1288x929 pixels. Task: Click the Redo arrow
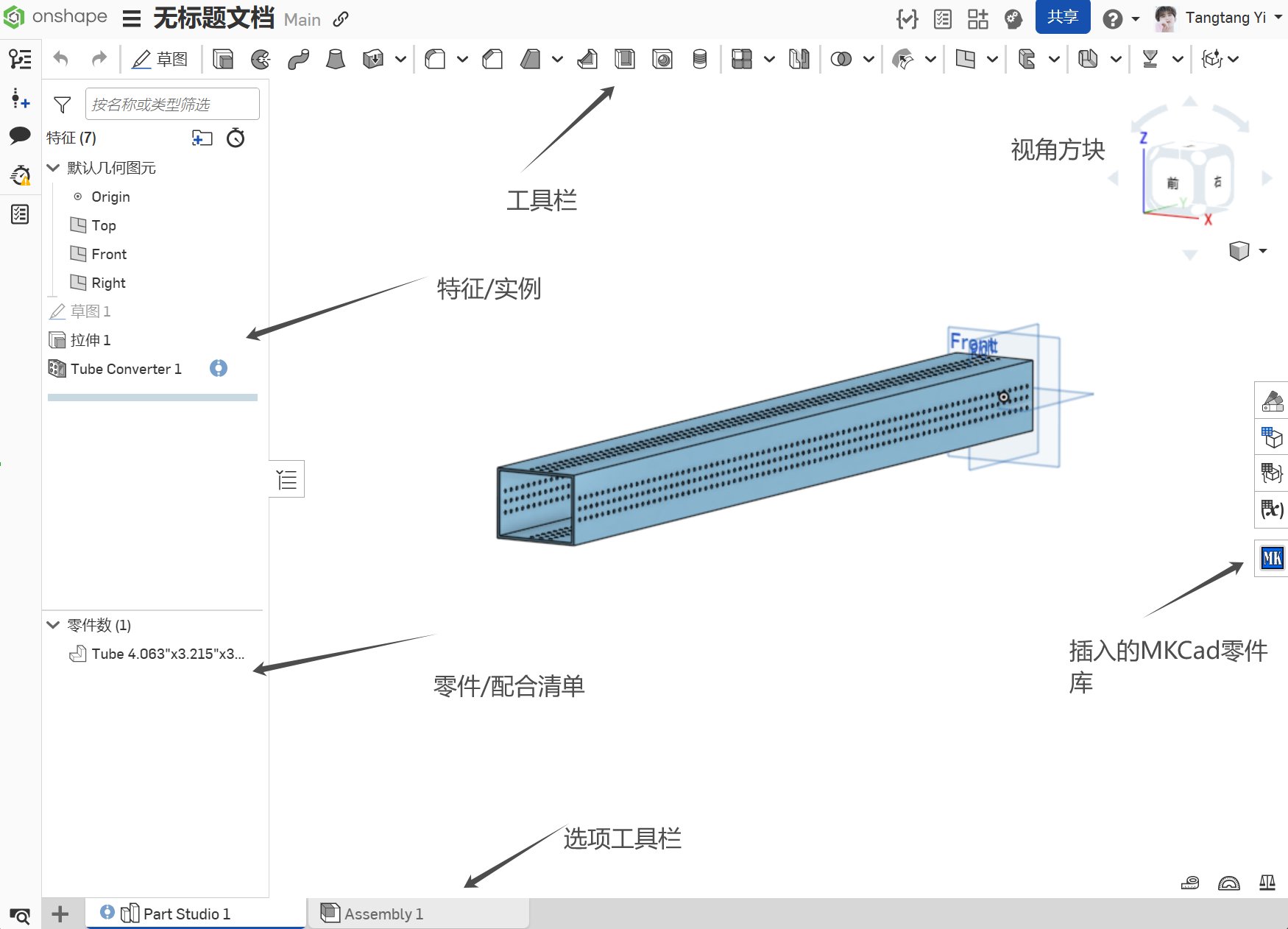tap(99, 59)
